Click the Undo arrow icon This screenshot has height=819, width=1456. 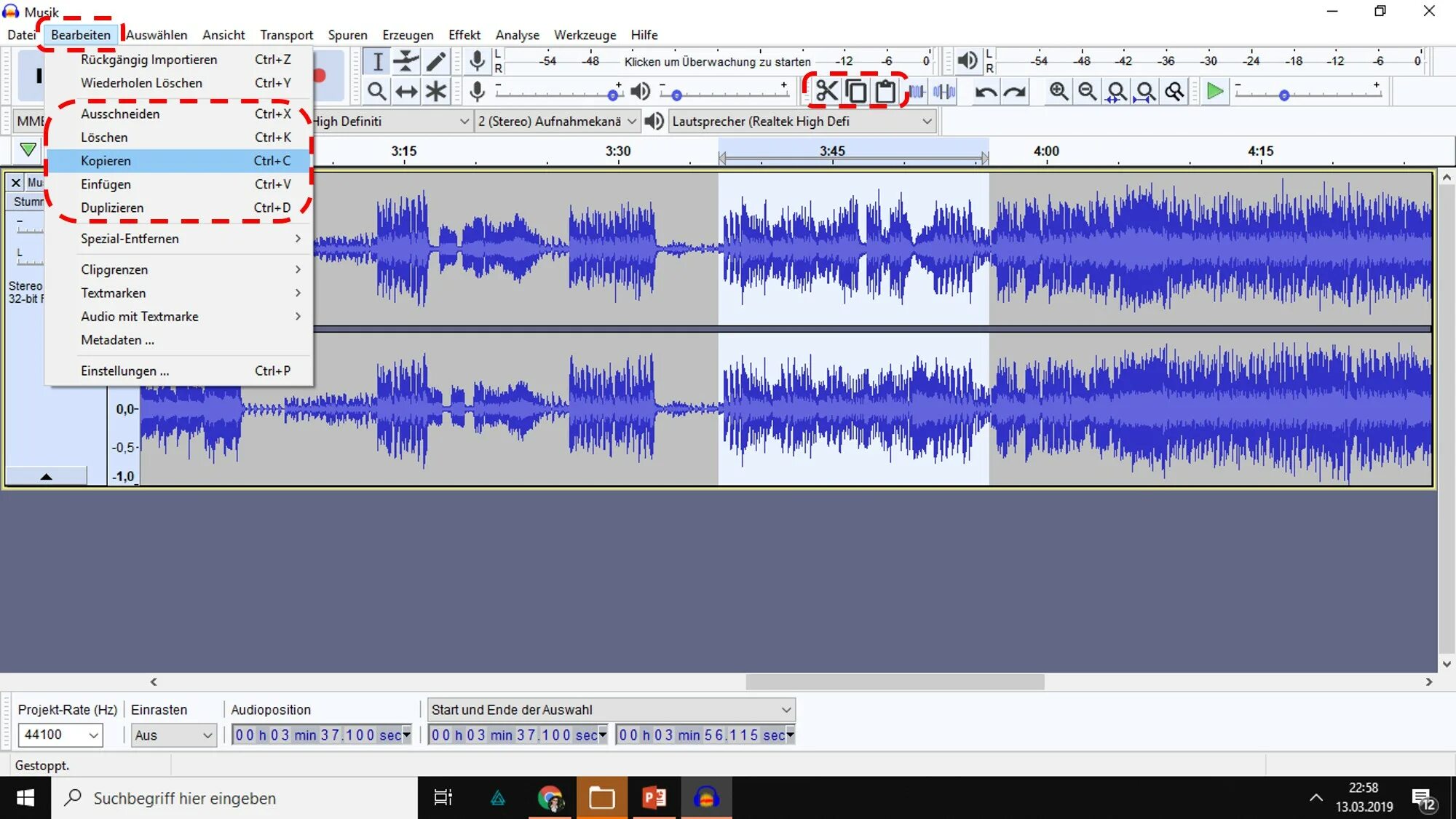[986, 92]
